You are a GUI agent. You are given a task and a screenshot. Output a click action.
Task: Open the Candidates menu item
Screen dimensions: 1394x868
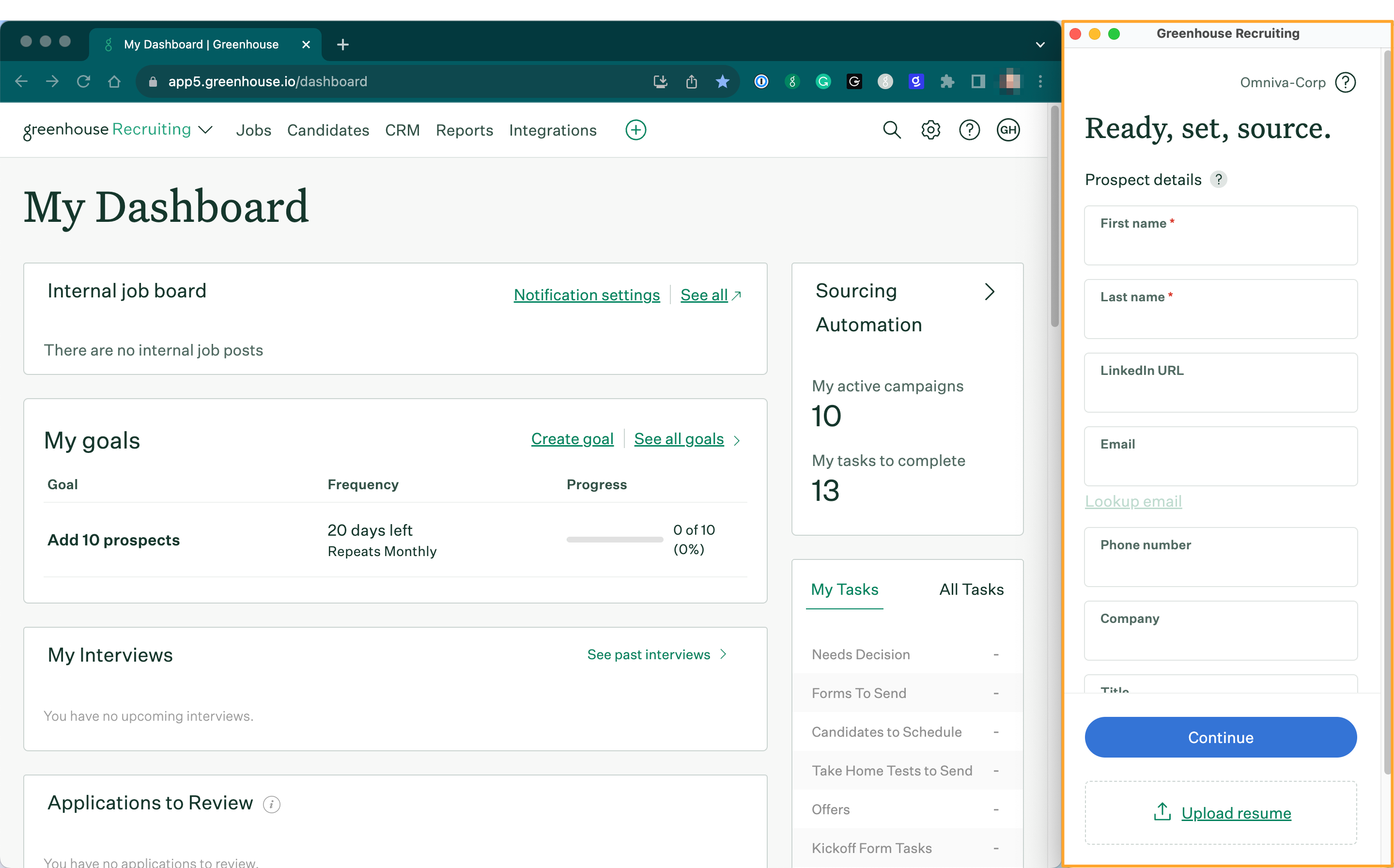coord(328,130)
